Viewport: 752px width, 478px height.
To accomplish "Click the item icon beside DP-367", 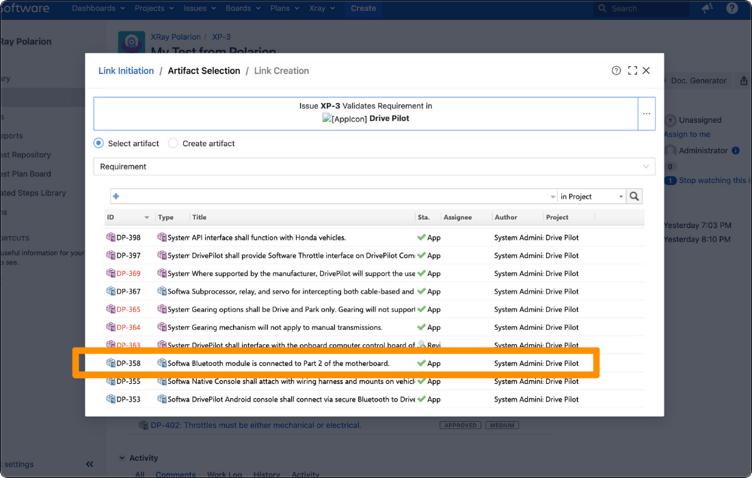I will click(x=110, y=291).
